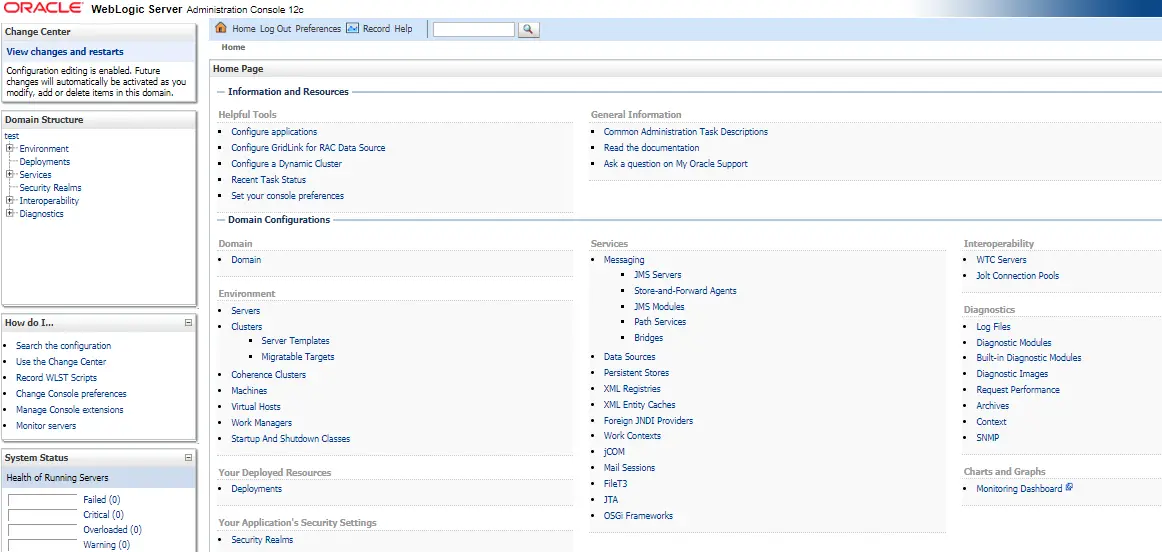Focus the toolbar search text field
This screenshot has height=552, width=1162.
pos(473,29)
